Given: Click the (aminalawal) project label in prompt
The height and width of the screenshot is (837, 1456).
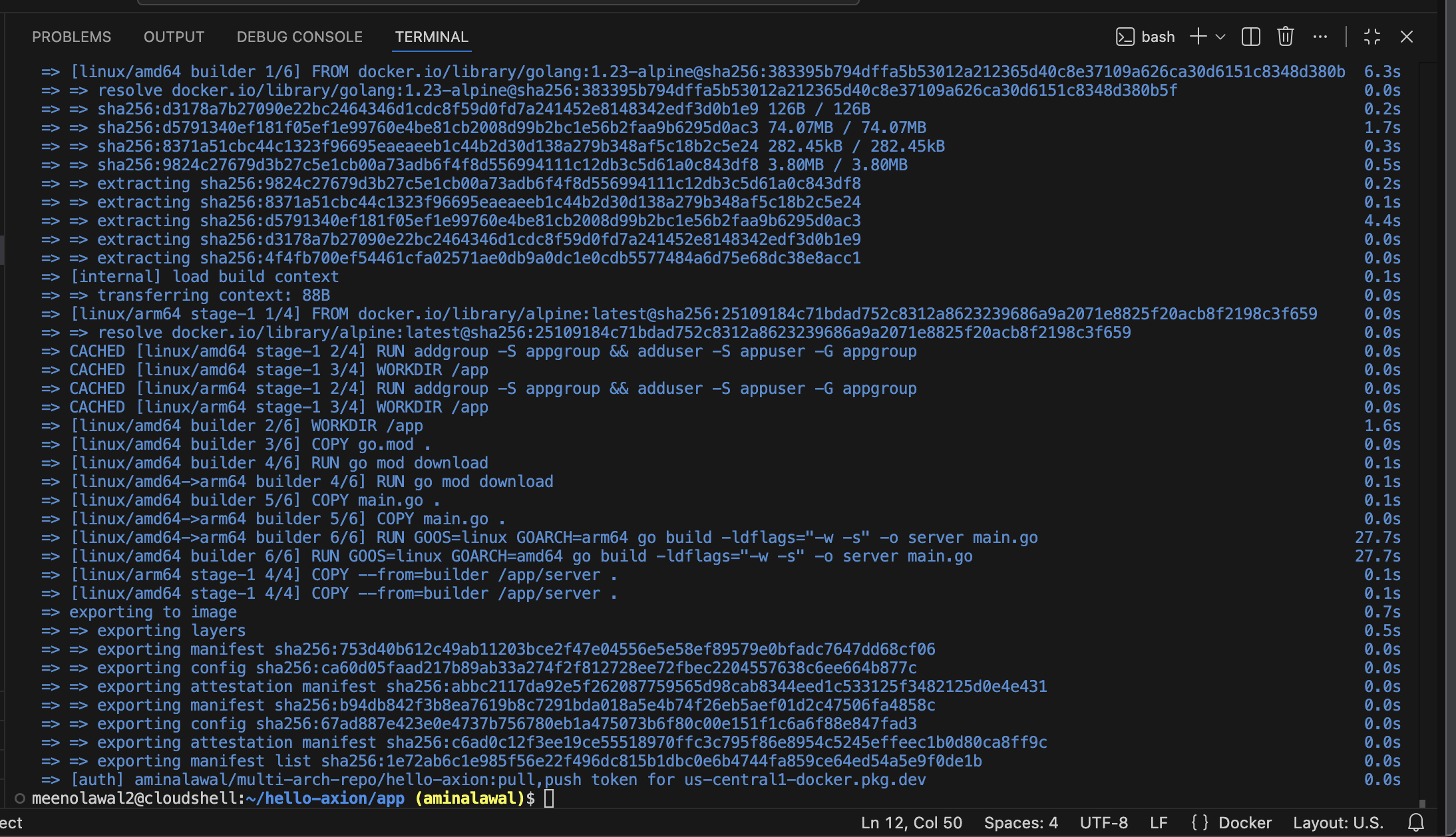Looking at the screenshot, I should click(x=469, y=798).
